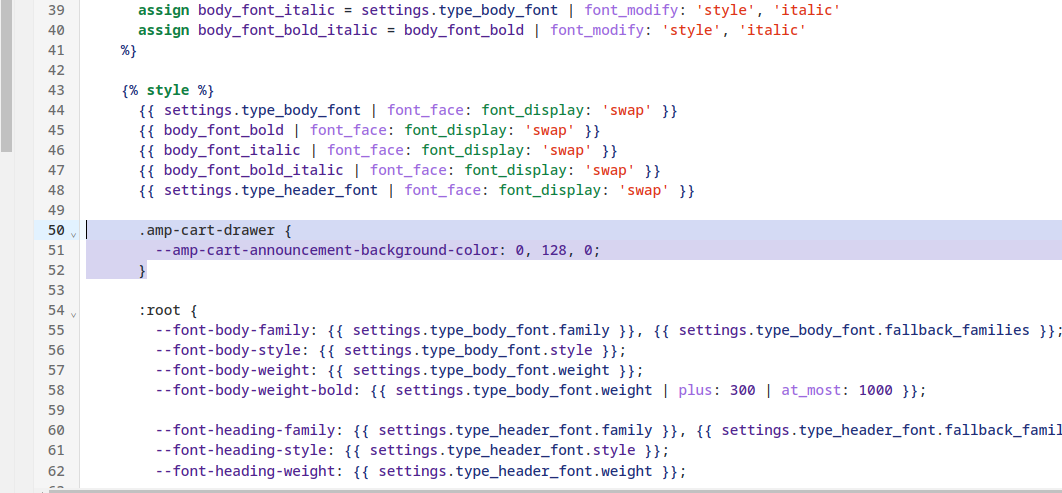Click the 'swap' string on line 47

pos(610,170)
